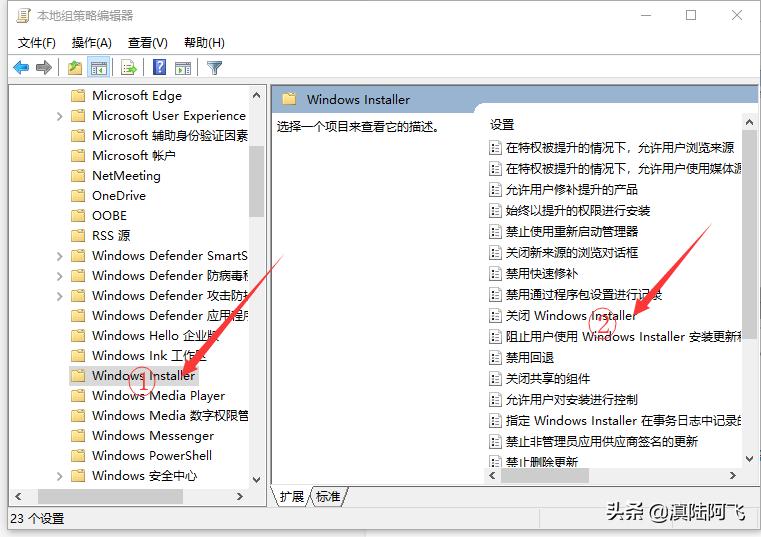The image size is (761, 537).
Task: Switch to the 标准 tab
Action: (328, 496)
